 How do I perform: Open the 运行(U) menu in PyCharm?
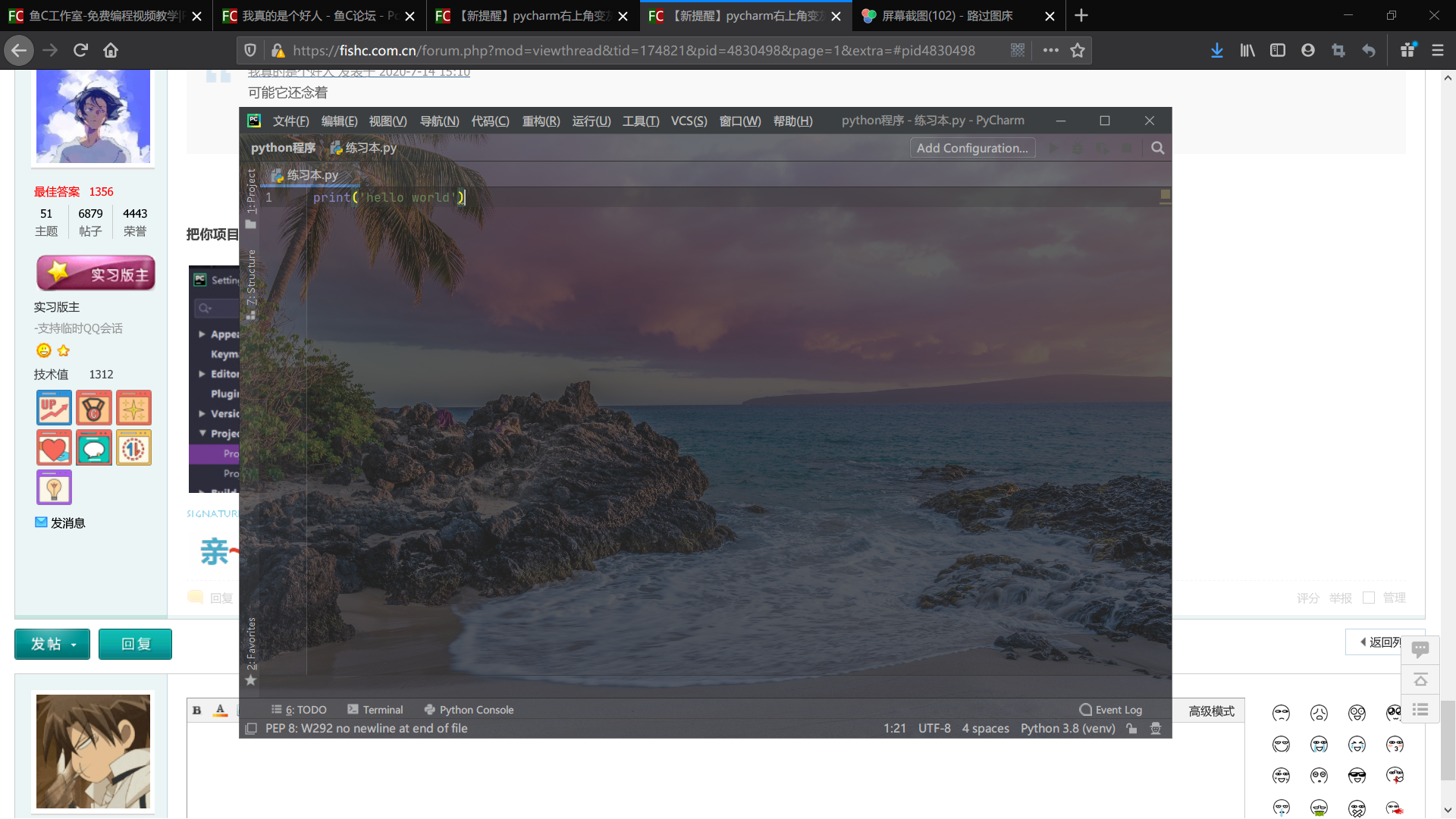[x=591, y=121]
